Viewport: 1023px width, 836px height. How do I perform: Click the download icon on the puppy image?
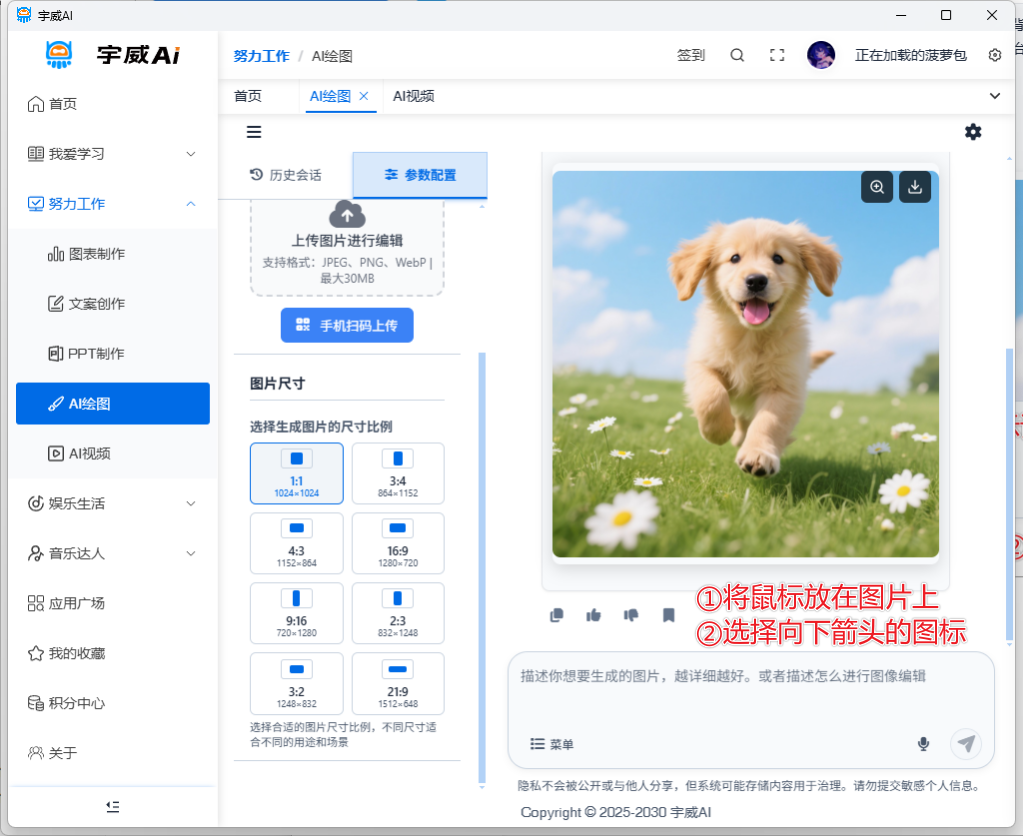[x=914, y=187]
